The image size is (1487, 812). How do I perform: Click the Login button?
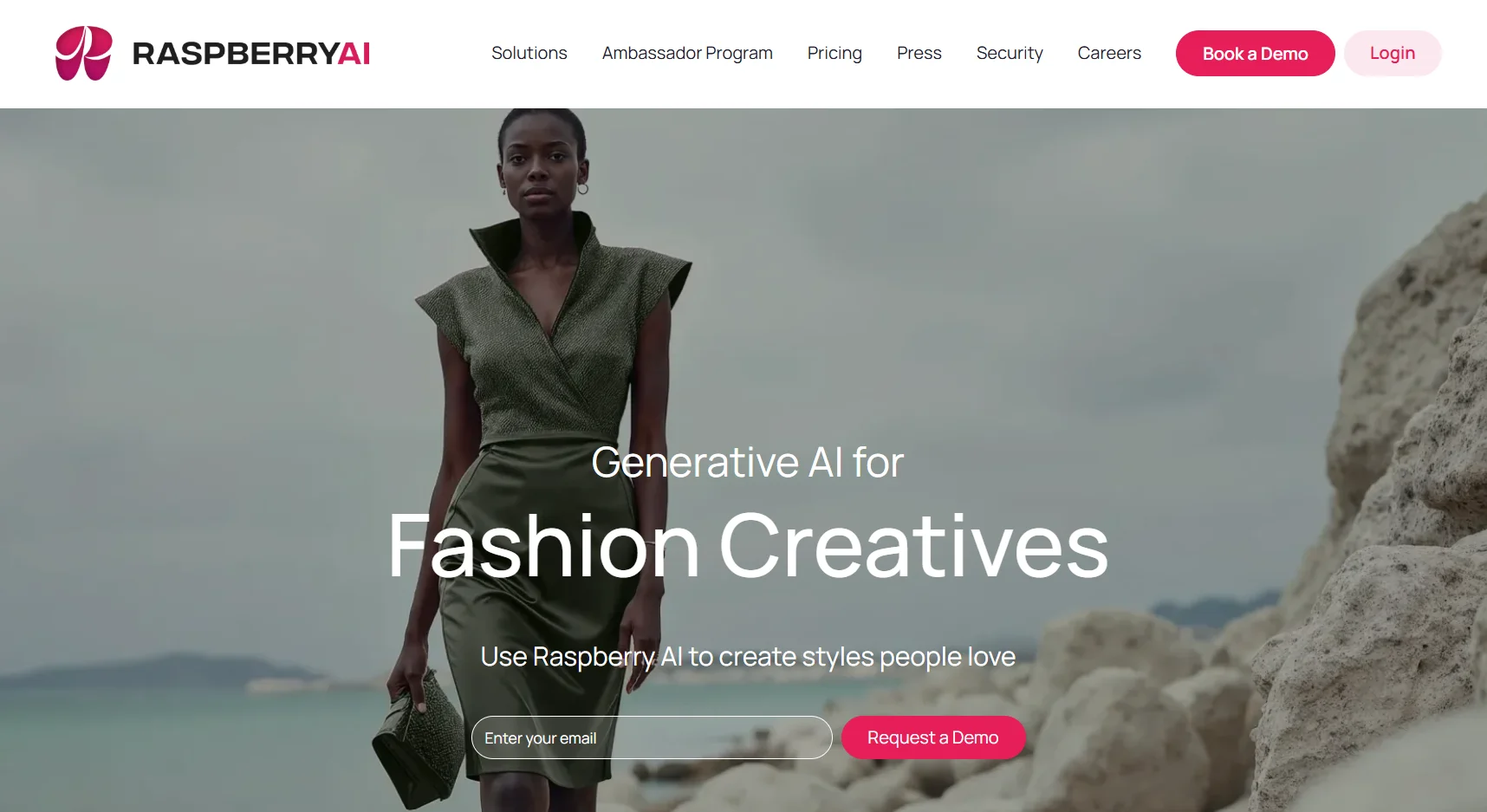coord(1393,54)
